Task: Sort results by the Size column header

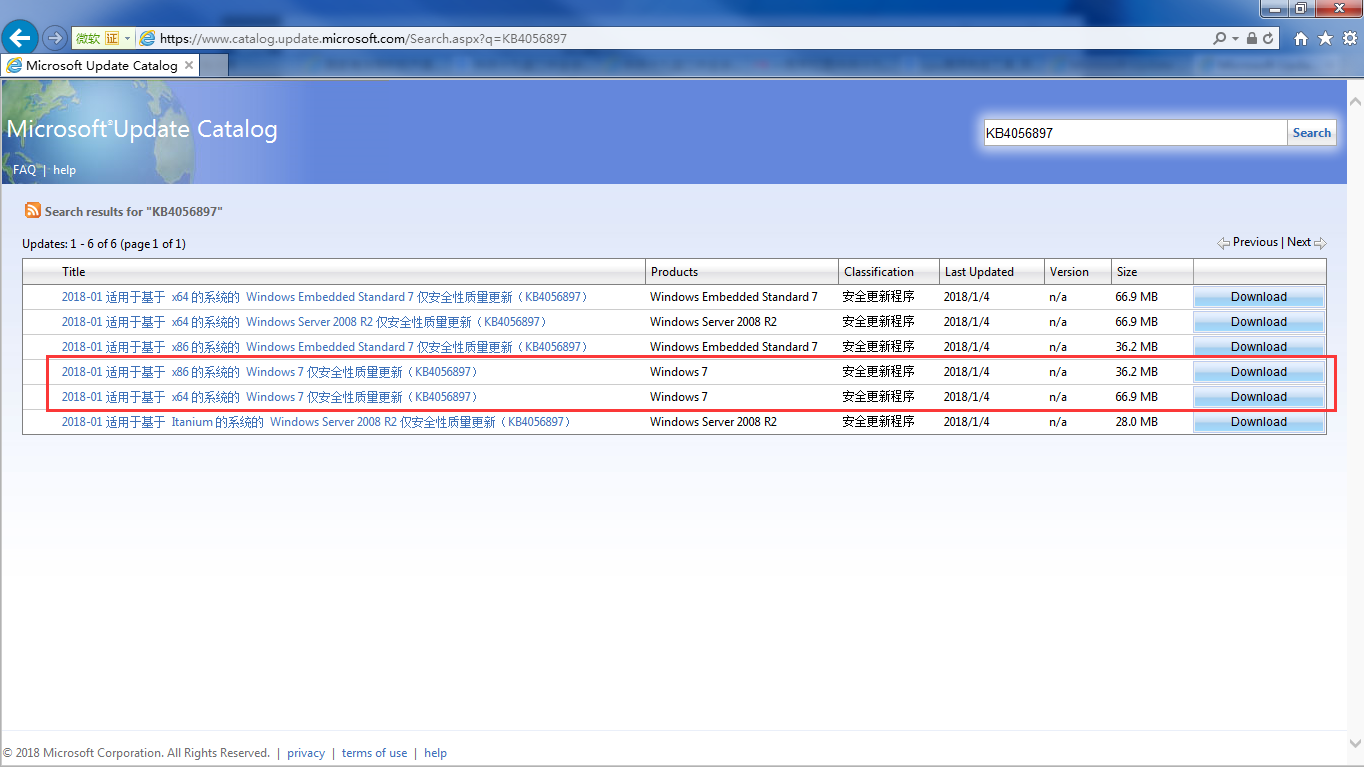Action: [x=1127, y=272]
